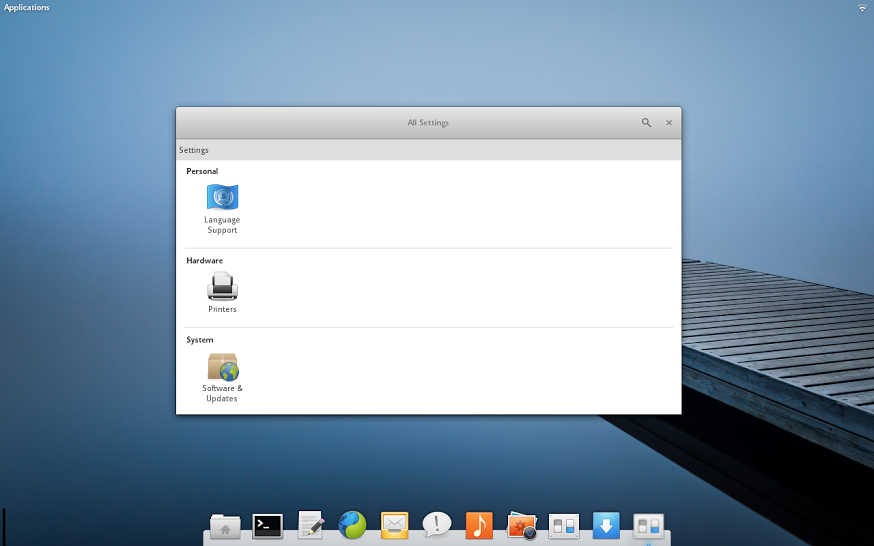The height and width of the screenshot is (546, 874).
Task: Click the 'Printers' label text
Action: point(222,309)
